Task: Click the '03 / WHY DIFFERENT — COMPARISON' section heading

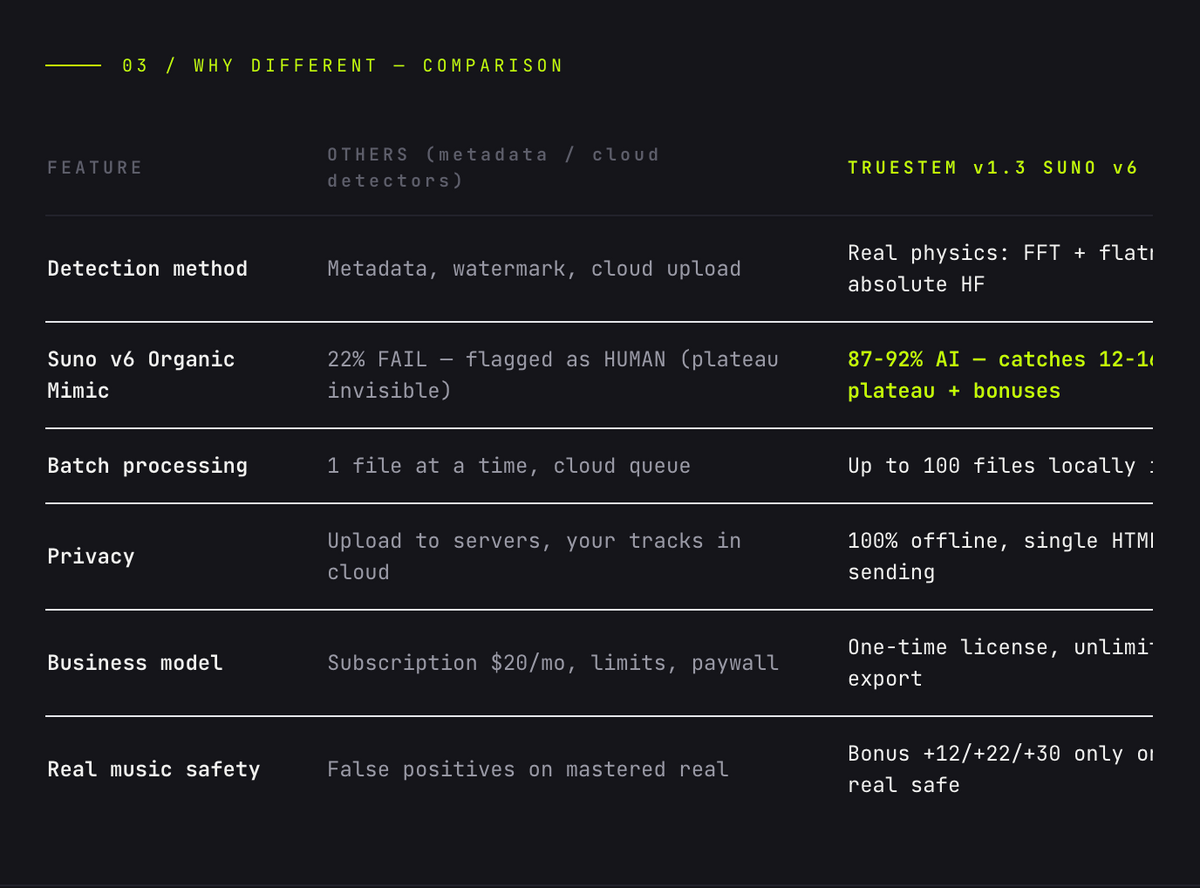Action: pyautogui.click(x=343, y=66)
